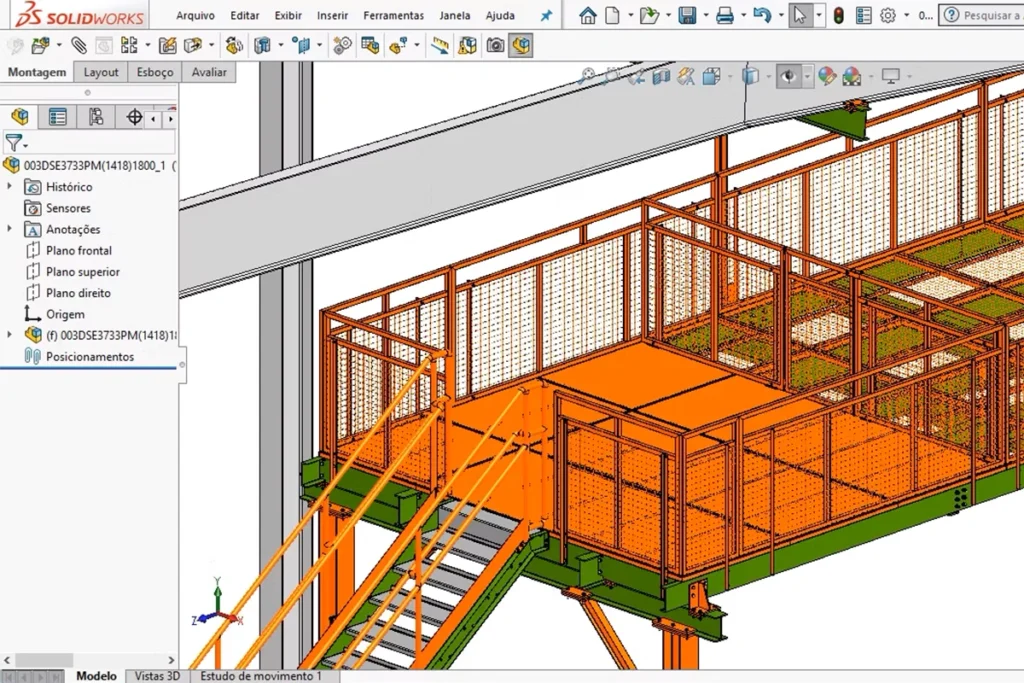
Task: Select Plano frontal in the feature tree
Action: tap(78, 251)
